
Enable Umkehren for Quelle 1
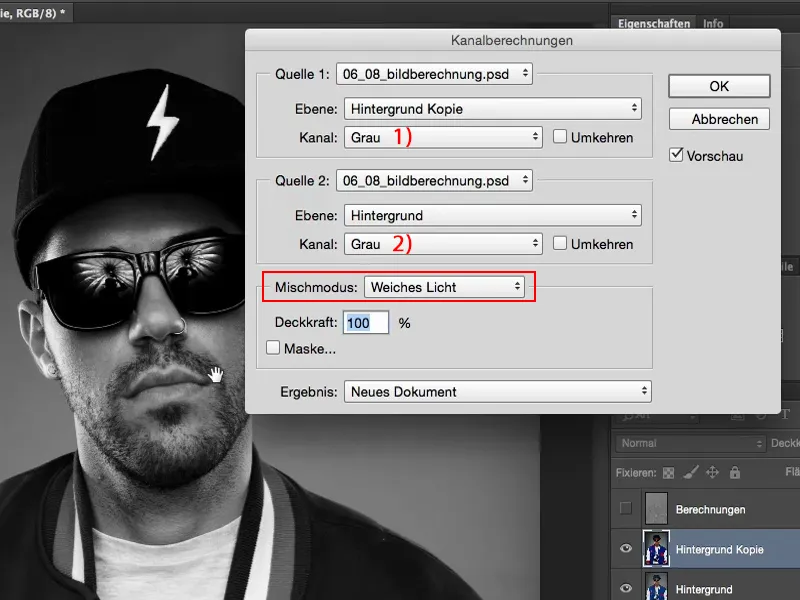coord(560,137)
